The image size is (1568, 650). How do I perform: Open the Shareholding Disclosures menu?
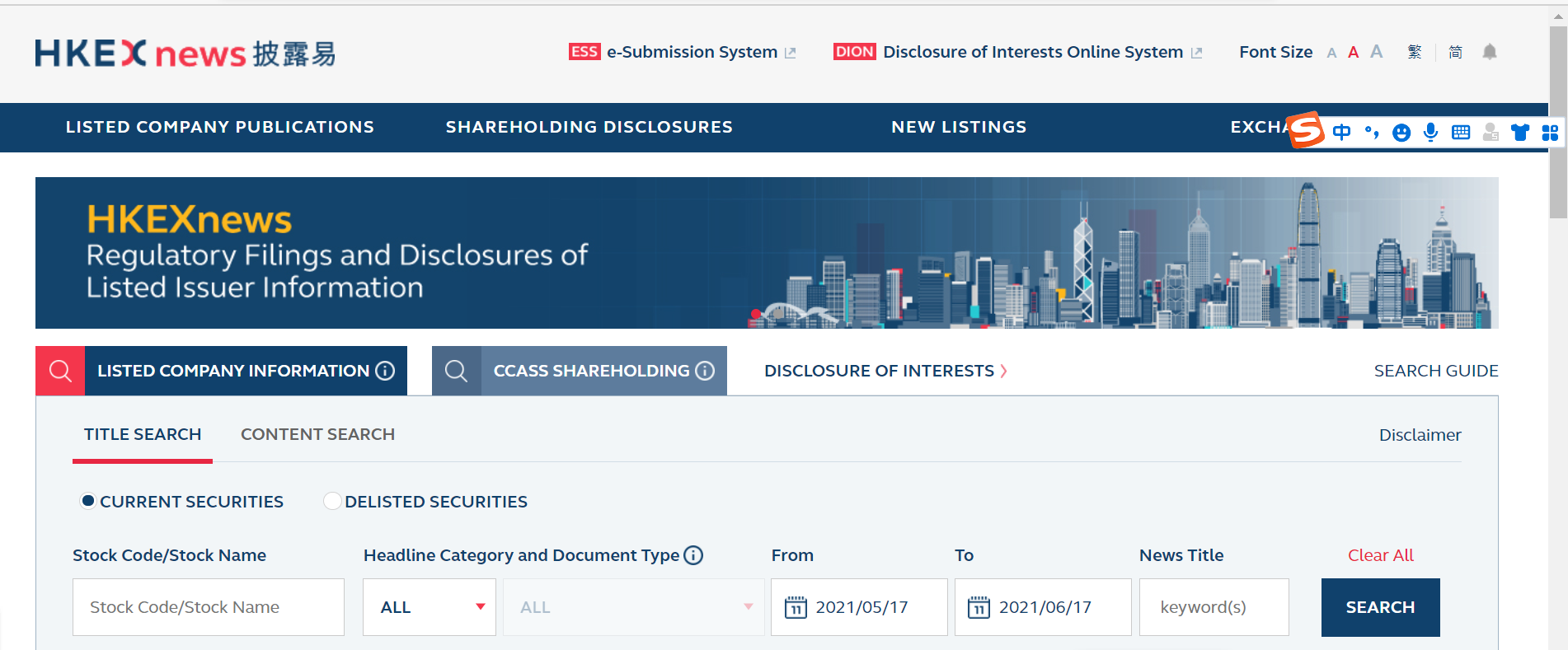coord(589,127)
